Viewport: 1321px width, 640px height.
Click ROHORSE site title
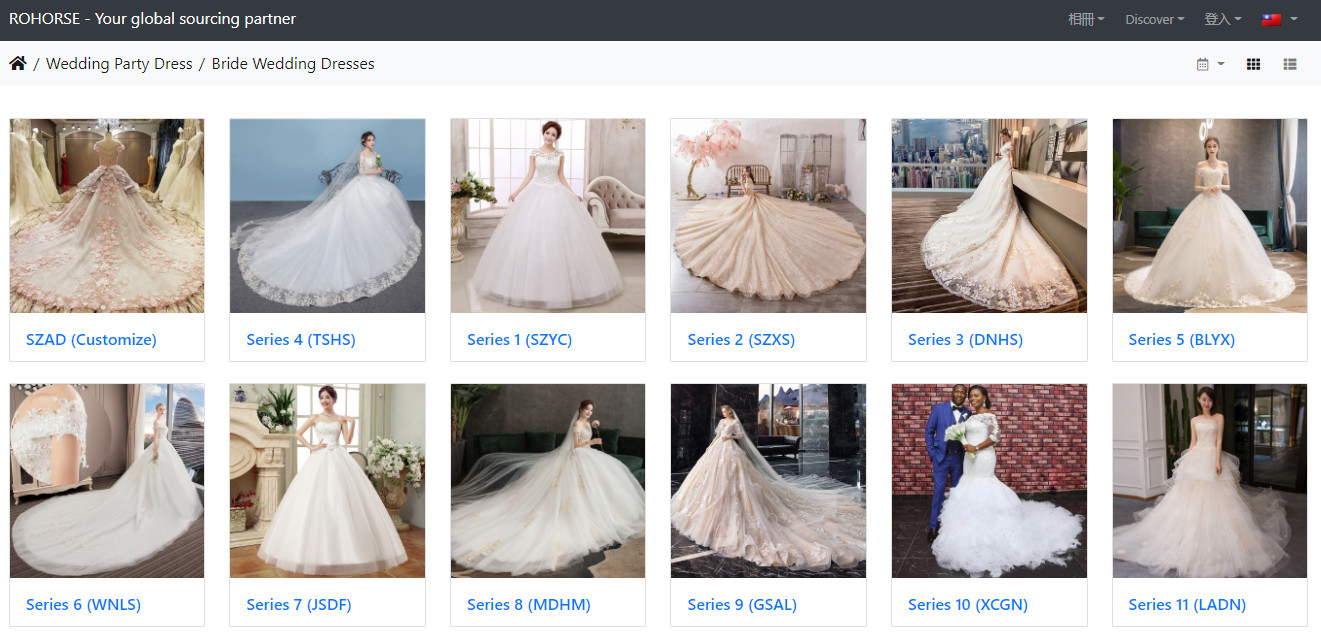click(152, 19)
